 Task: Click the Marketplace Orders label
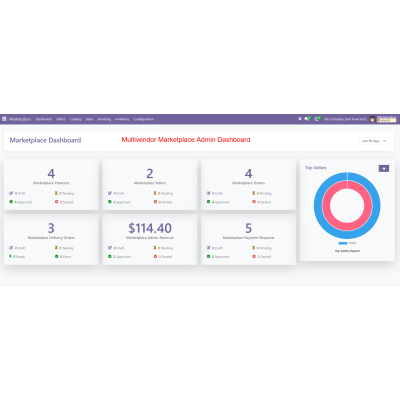[x=248, y=183]
